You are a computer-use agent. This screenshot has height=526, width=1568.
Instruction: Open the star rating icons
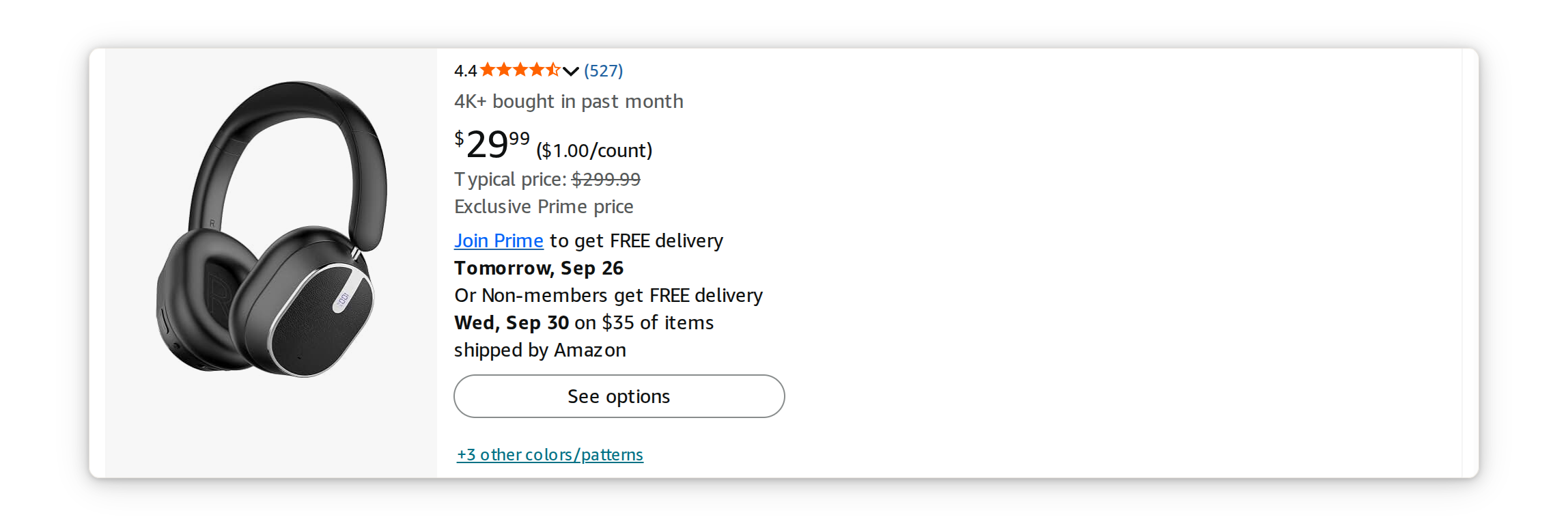(520, 70)
